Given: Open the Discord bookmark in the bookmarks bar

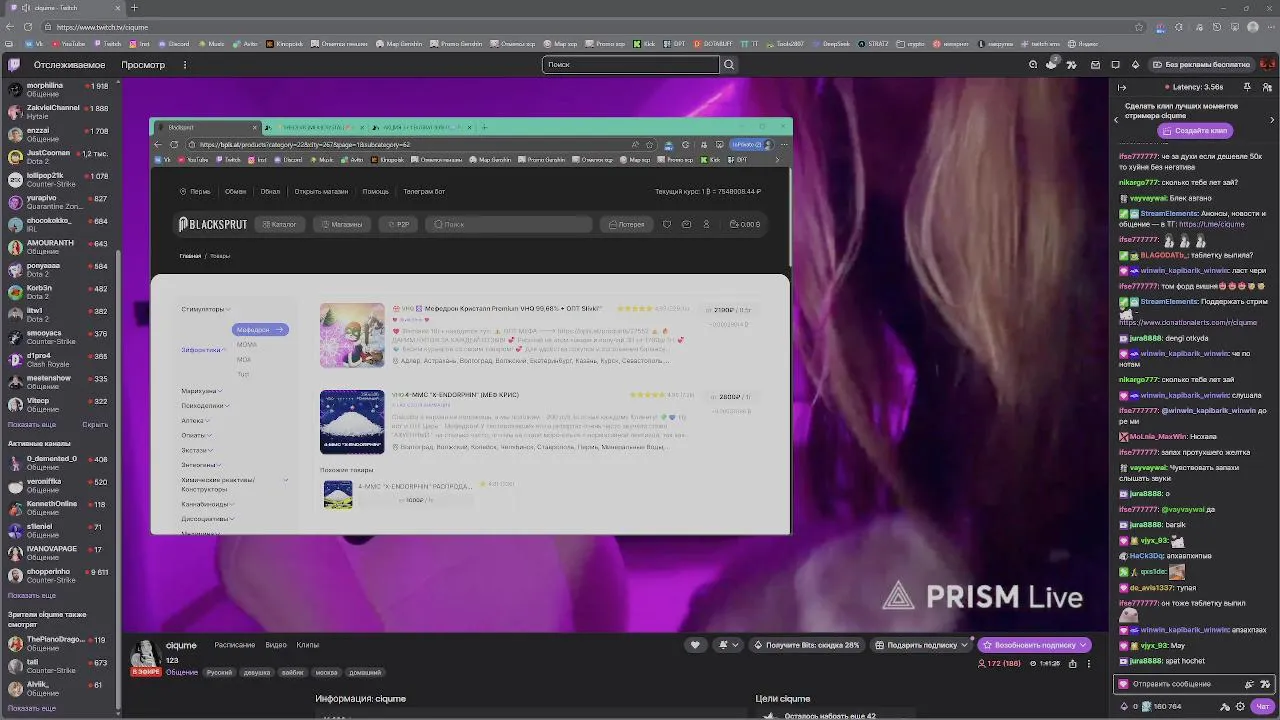Looking at the screenshot, I should (174, 44).
